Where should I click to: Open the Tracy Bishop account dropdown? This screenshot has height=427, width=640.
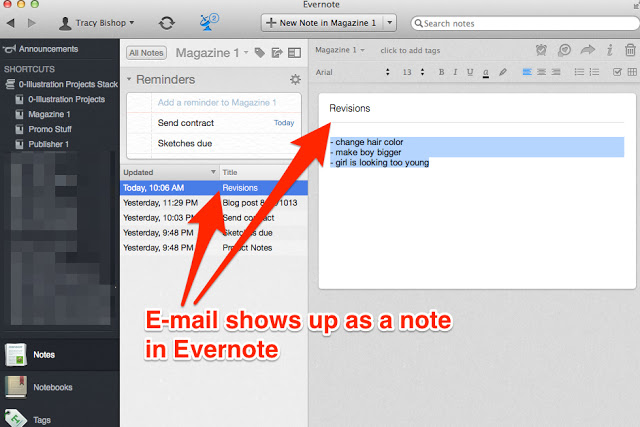(x=98, y=22)
